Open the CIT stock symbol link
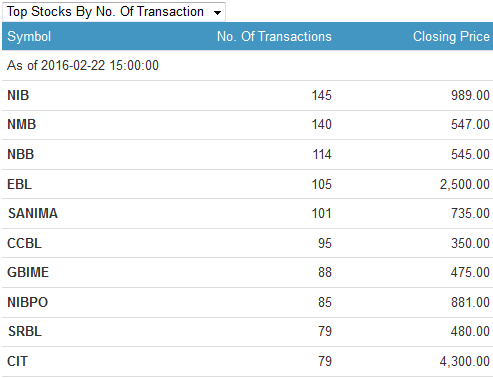The width and height of the screenshot is (493, 378). coord(17,361)
